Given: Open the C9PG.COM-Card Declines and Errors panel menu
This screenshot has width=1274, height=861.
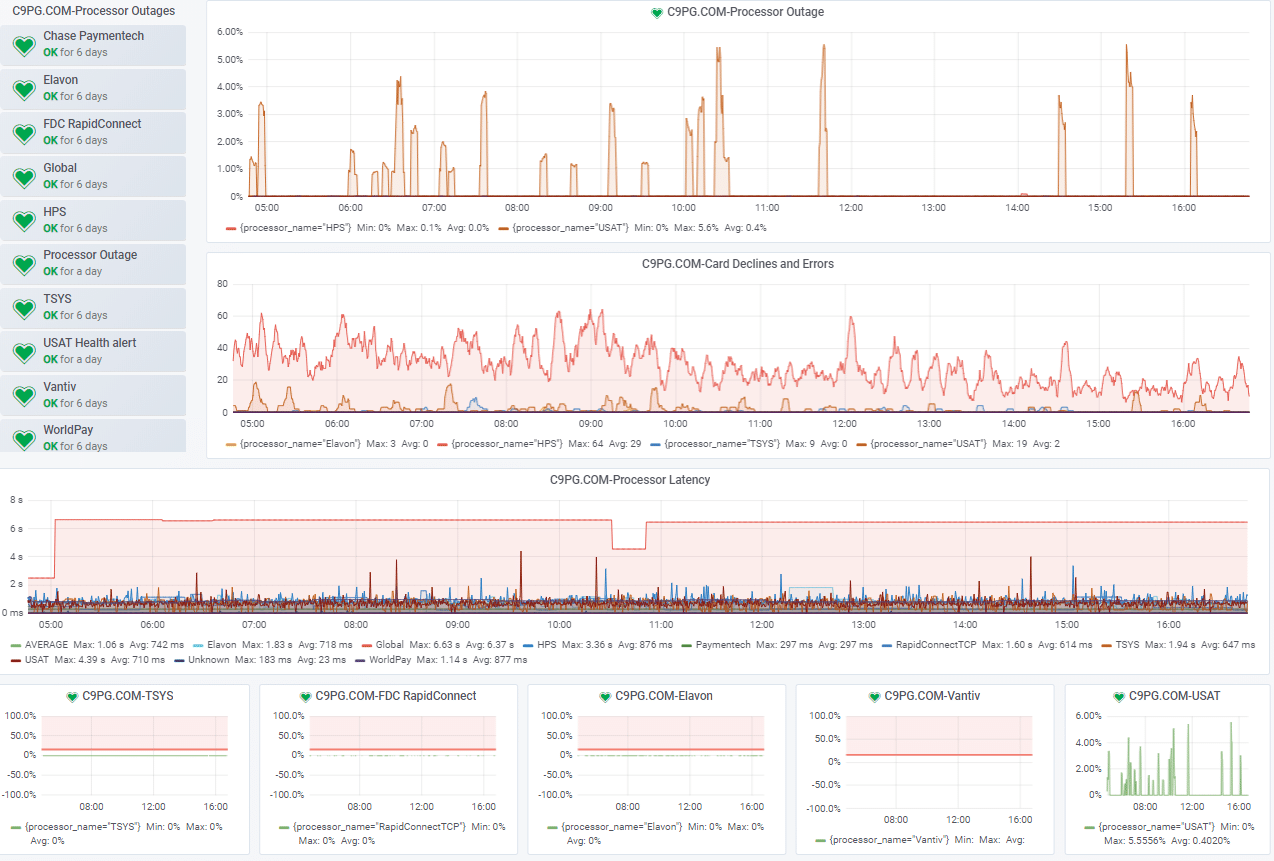Looking at the screenshot, I should [737, 264].
